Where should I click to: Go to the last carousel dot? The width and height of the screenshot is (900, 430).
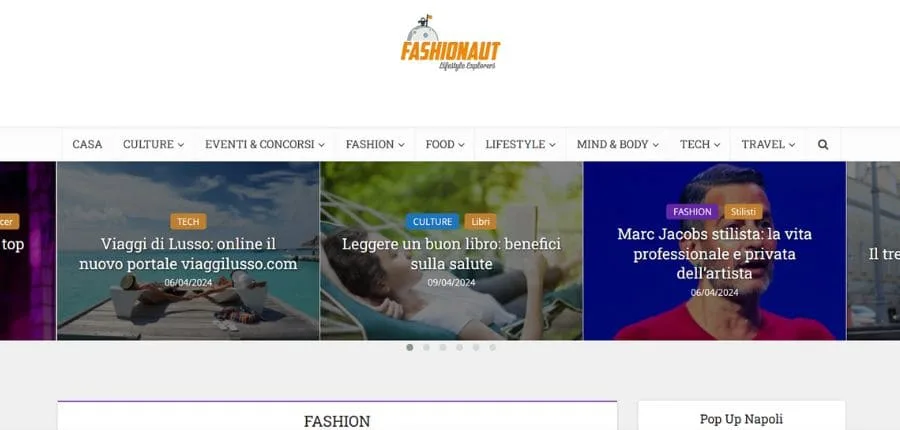(492, 347)
